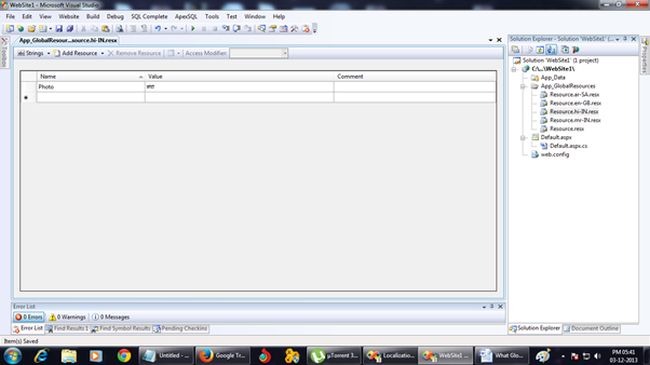Click the empty Name cell in new row
650x365 pixels.
pos(91,97)
